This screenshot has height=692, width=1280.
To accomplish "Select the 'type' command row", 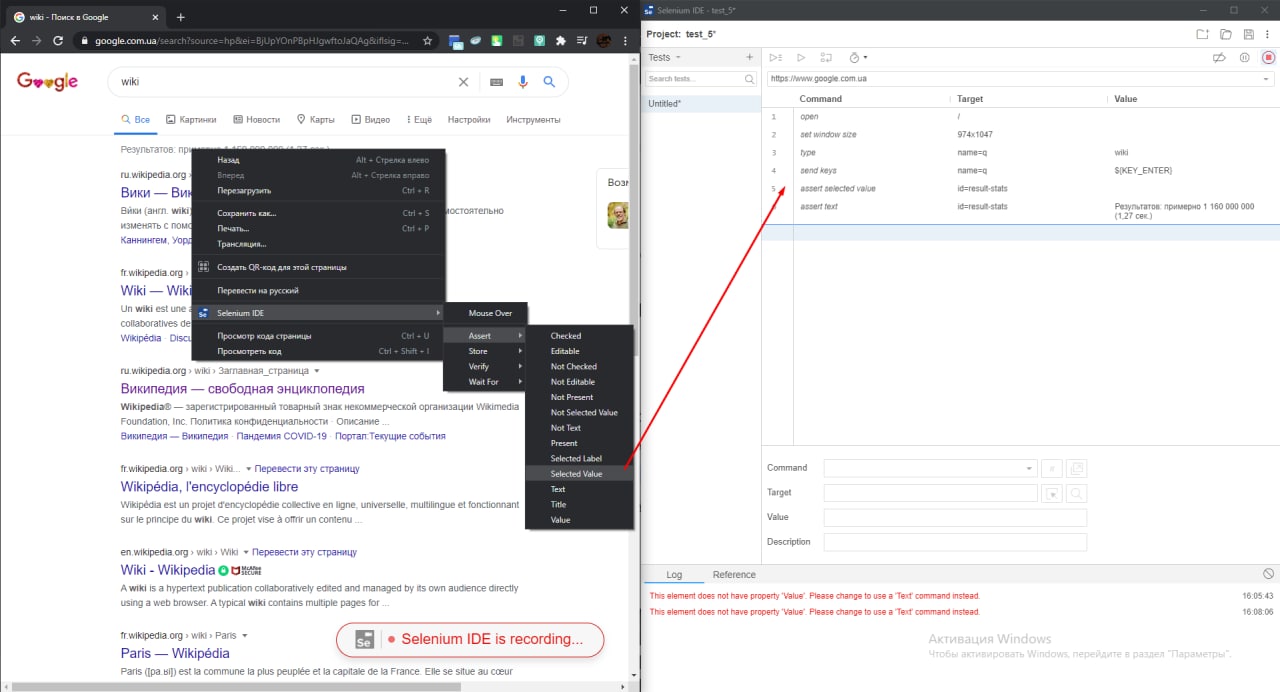I will pos(1021,153).
